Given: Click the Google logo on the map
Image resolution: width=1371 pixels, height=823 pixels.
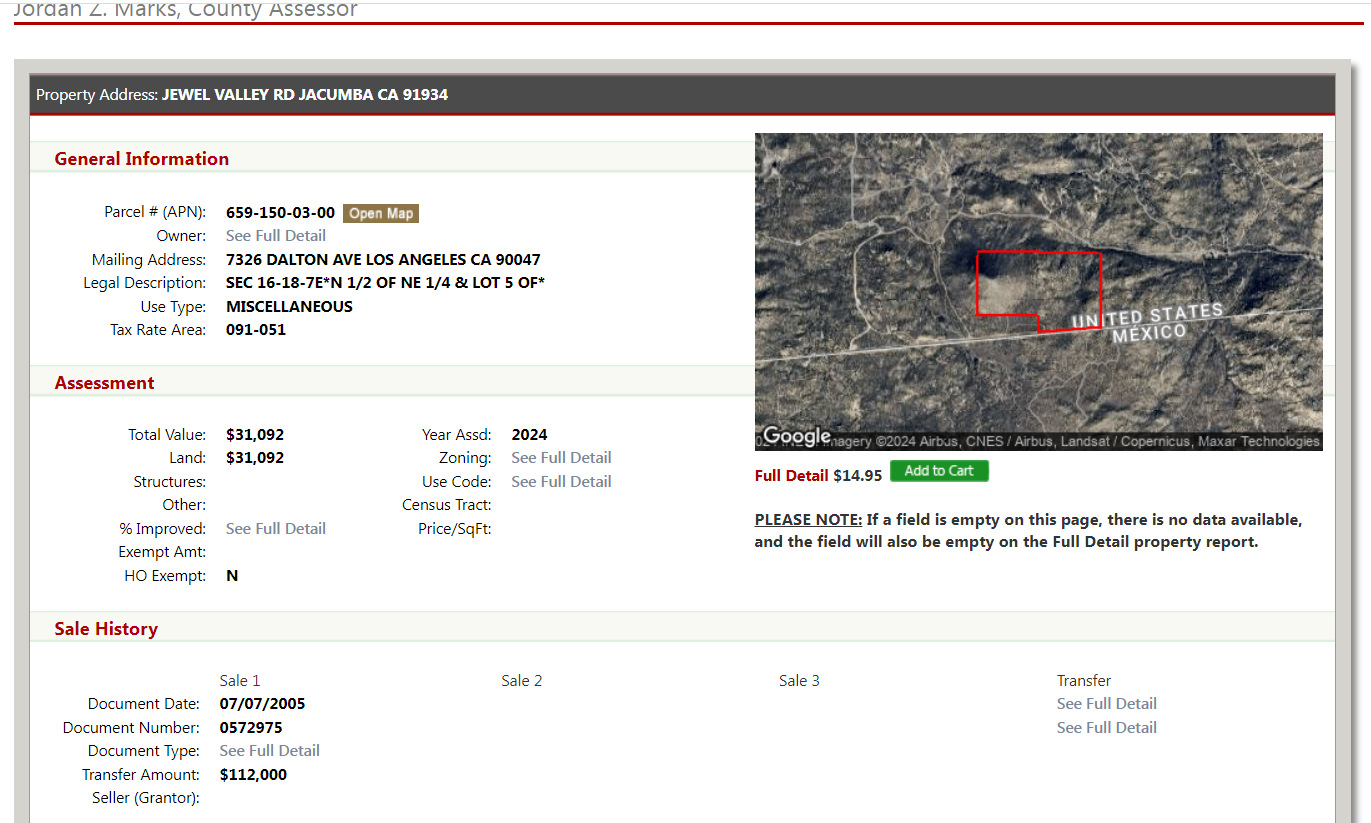Looking at the screenshot, I should pyautogui.click(x=797, y=437).
